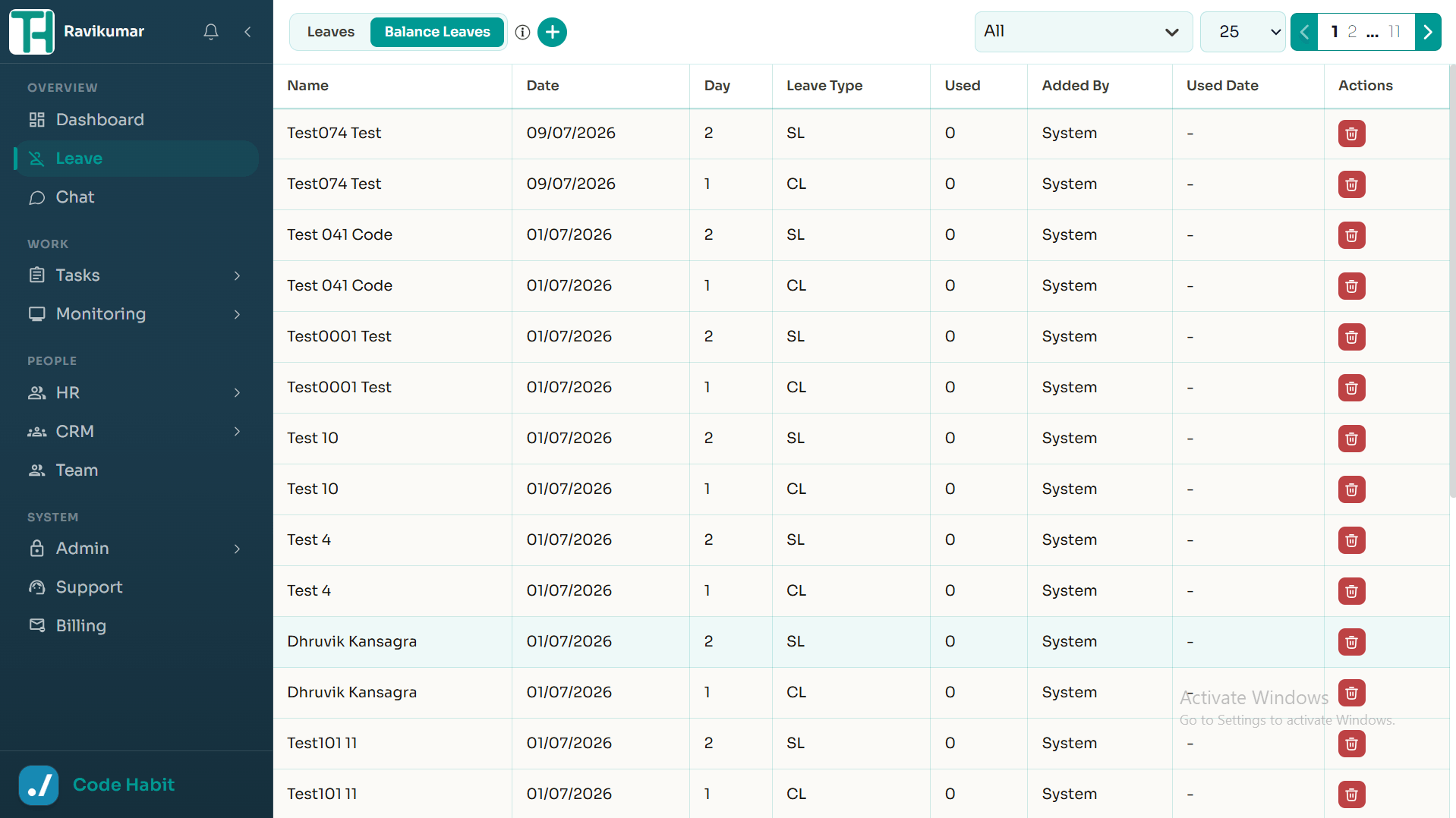Select page 1 in pagination
Viewport: 1456px width, 818px height.
(x=1335, y=32)
